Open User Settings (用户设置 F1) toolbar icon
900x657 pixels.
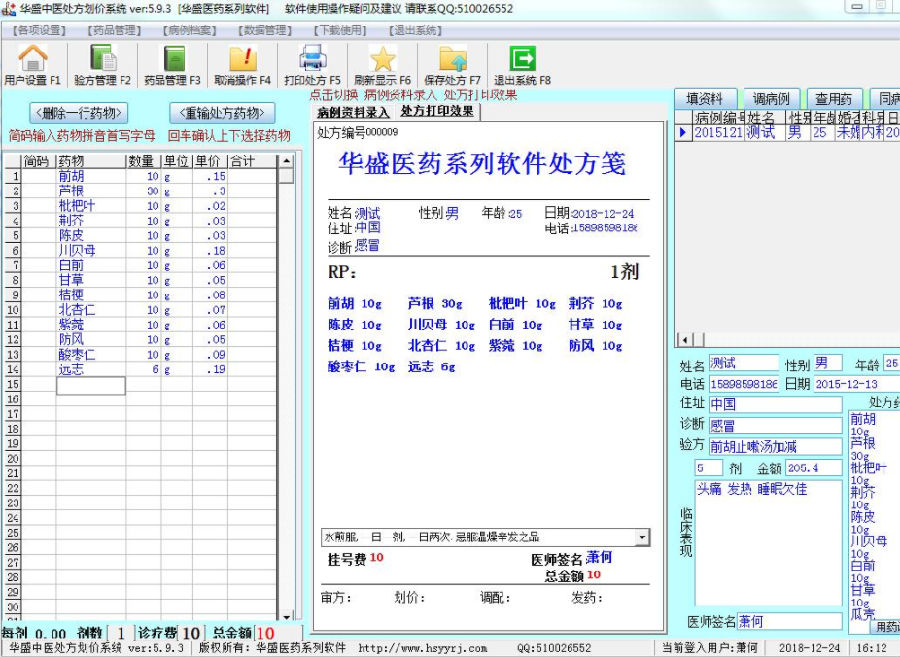pos(33,64)
